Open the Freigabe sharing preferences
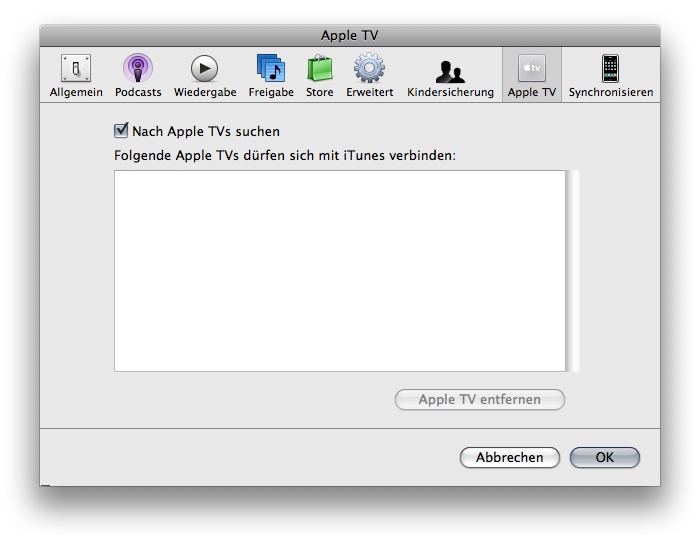The image size is (700, 541). (271, 75)
